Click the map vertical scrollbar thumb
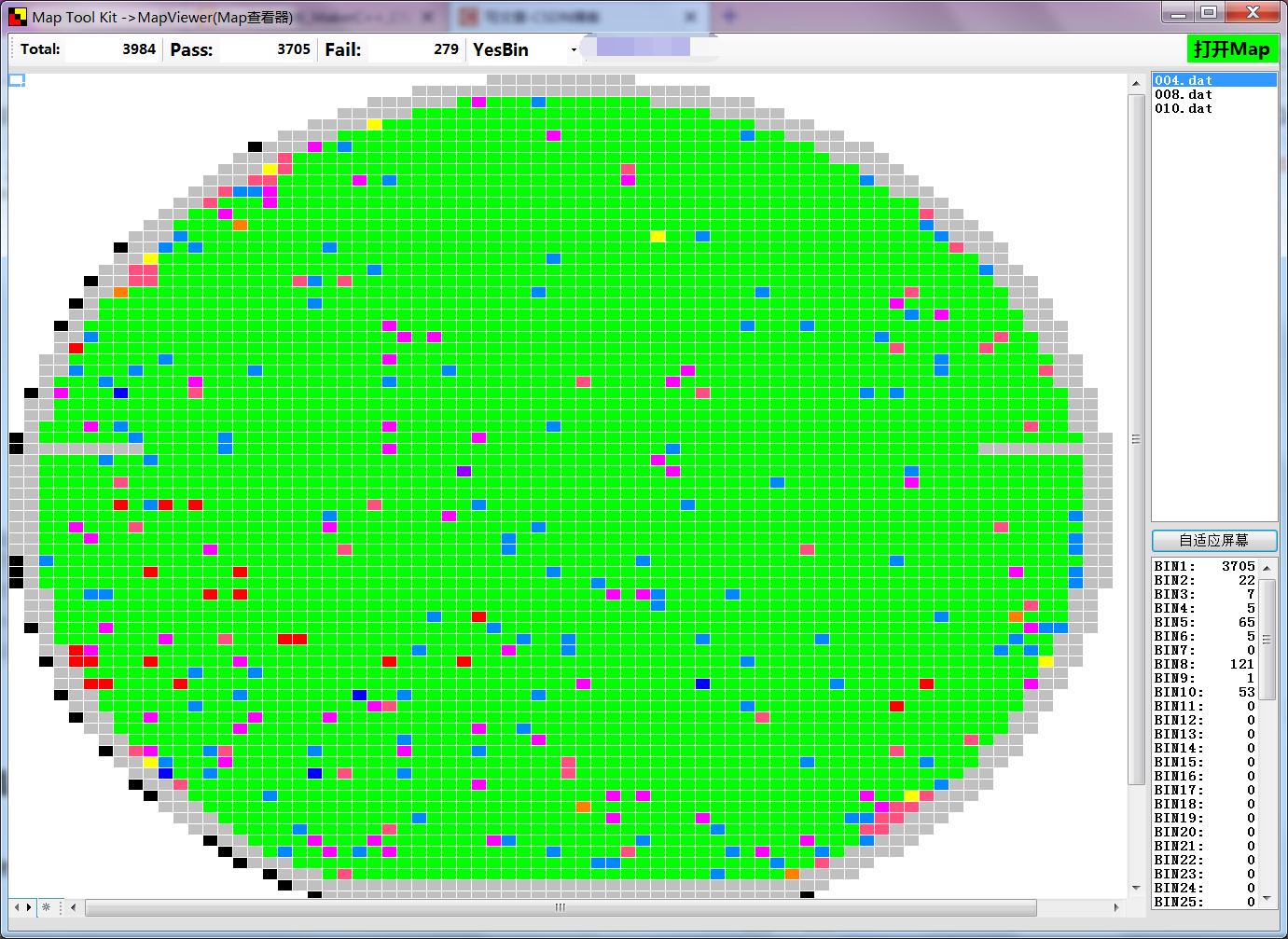This screenshot has width=1288, height=939. (1136, 439)
